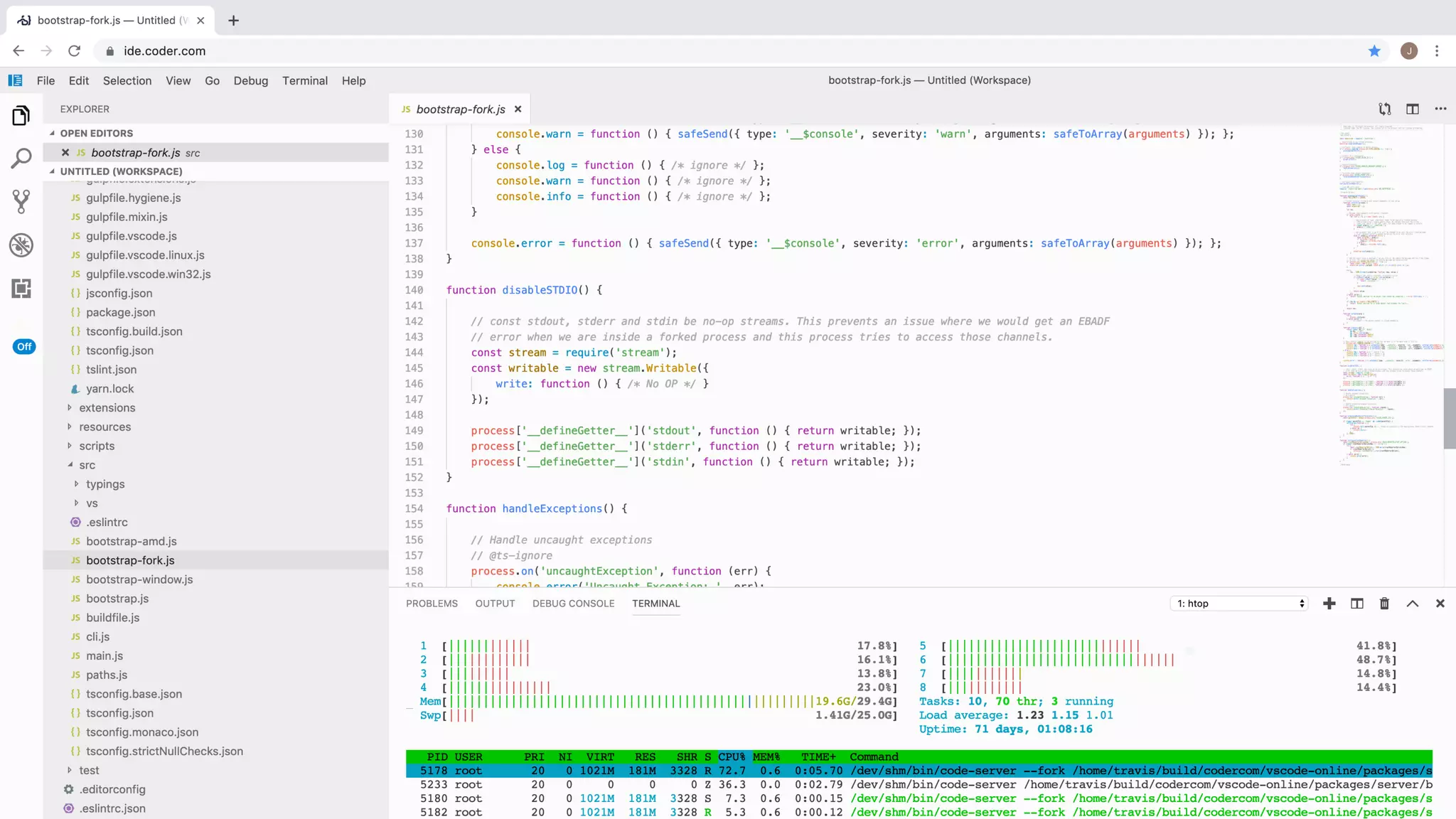Switch to the Debug Console tab
The width and height of the screenshot is (1456, 819).
click(x=573, y=604)
